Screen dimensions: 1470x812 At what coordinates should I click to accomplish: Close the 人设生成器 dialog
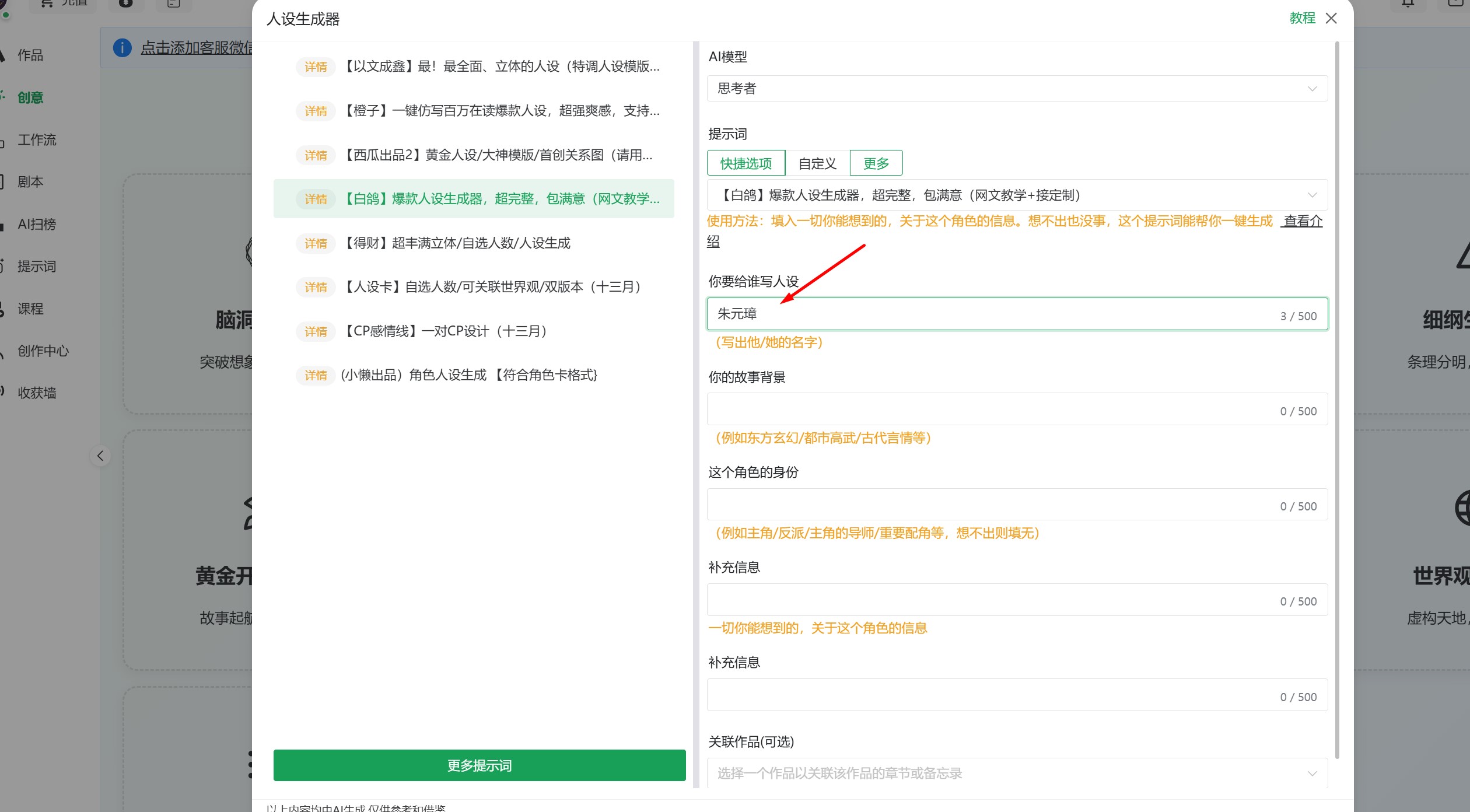pyautogui.click(x=1331, y=18)
